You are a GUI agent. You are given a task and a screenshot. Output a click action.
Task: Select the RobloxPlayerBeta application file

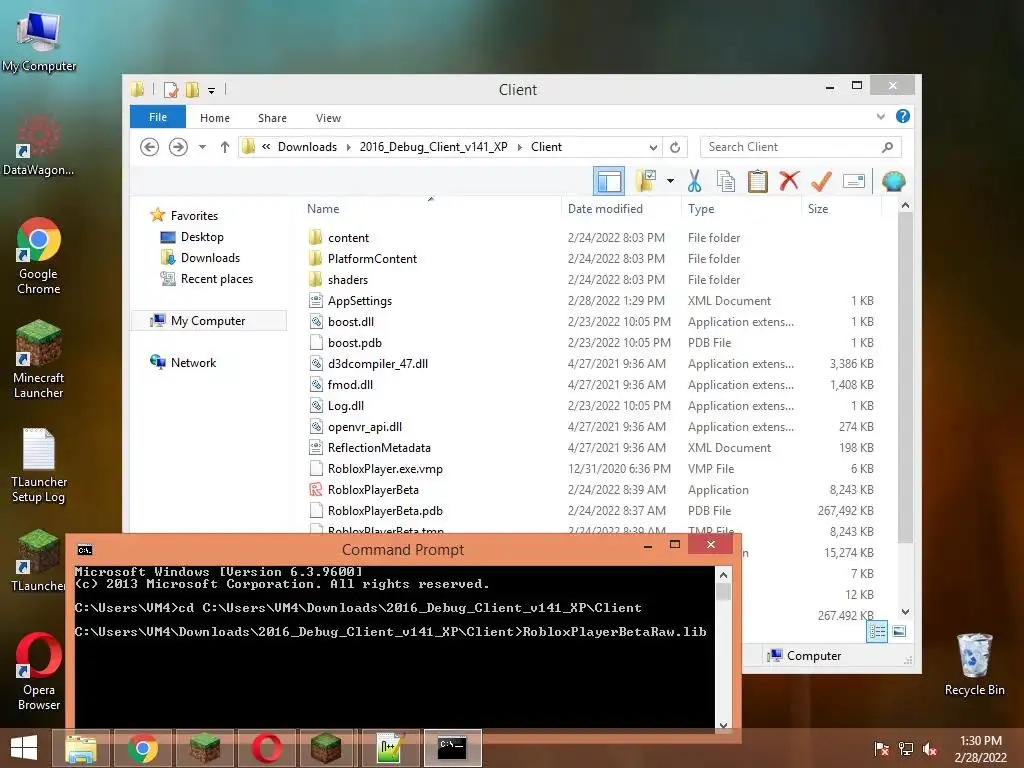click(x=373, y=490)
